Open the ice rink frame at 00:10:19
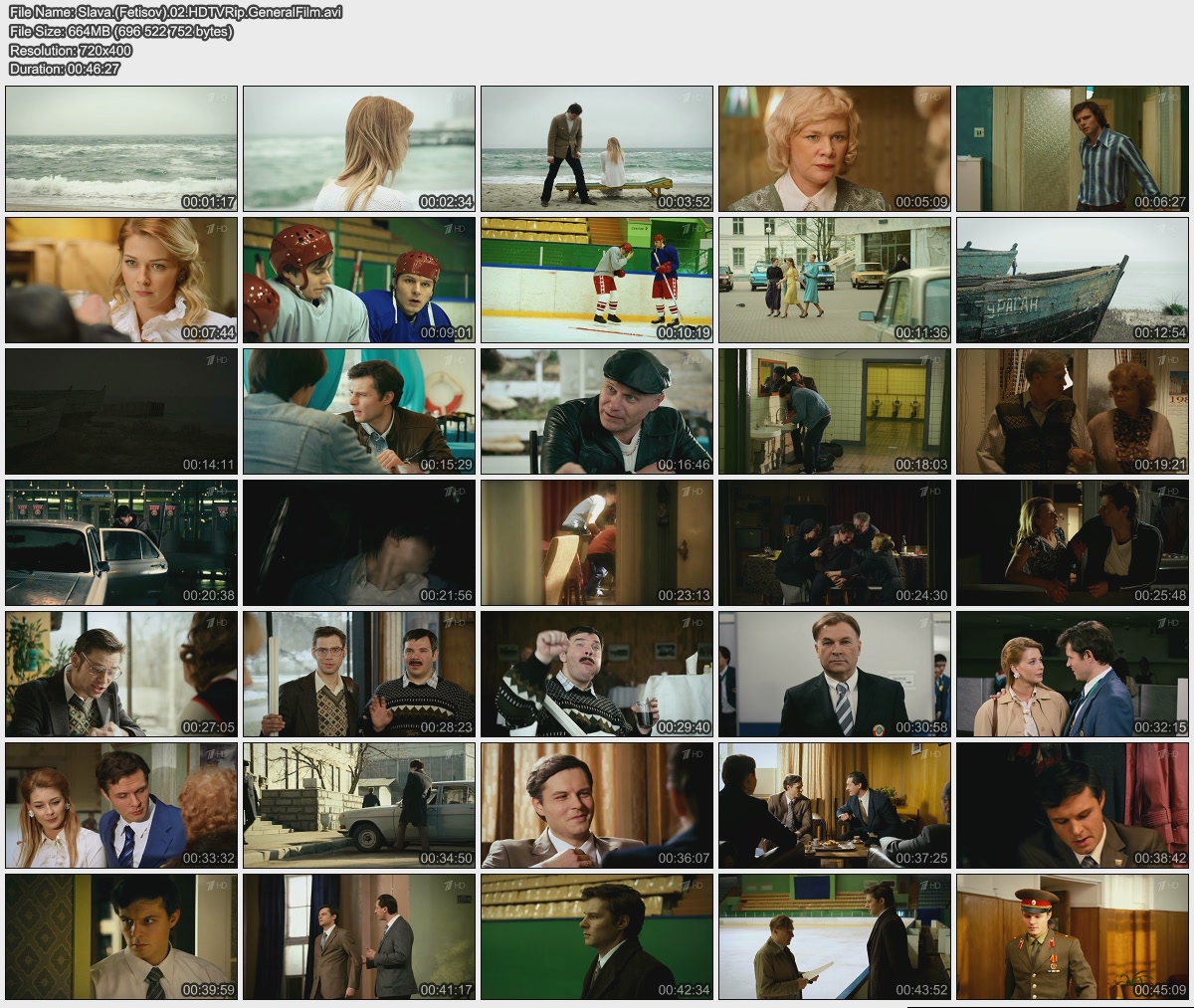Viewport: 1194px width, 1008px height. tap(597, 280)
